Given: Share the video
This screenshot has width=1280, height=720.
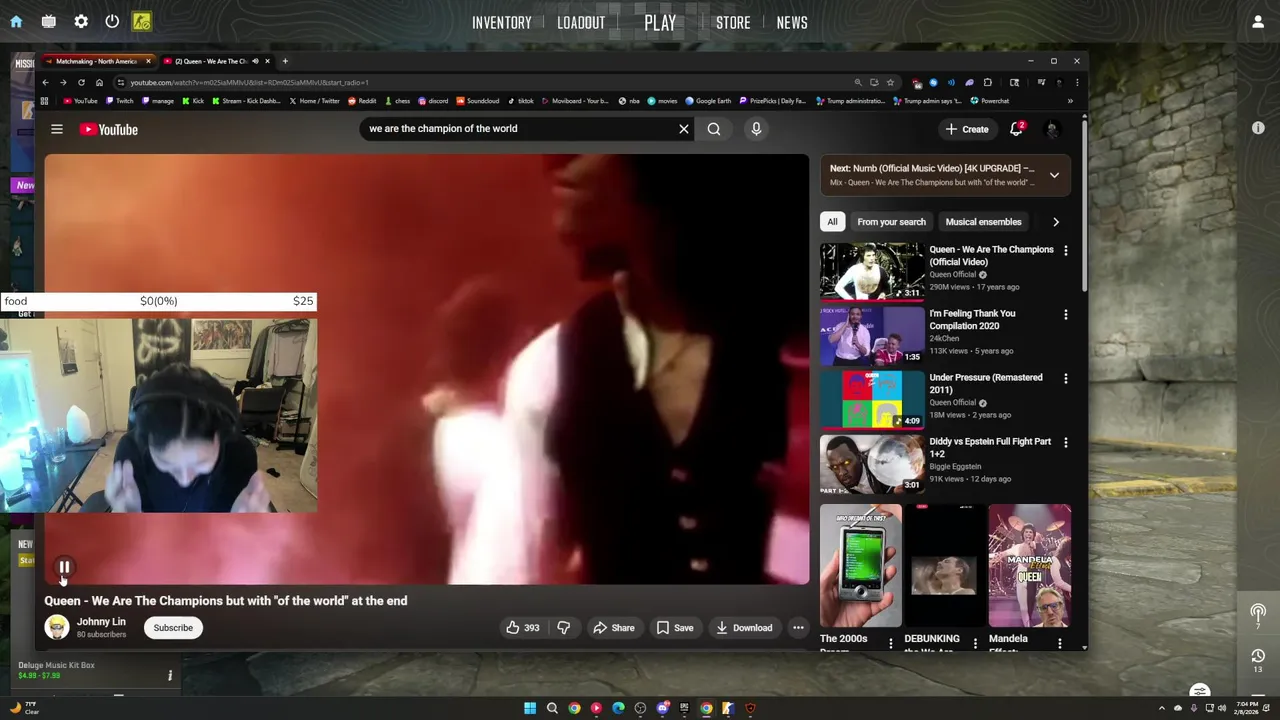Looking at the screenshot, I should (614, 628).
